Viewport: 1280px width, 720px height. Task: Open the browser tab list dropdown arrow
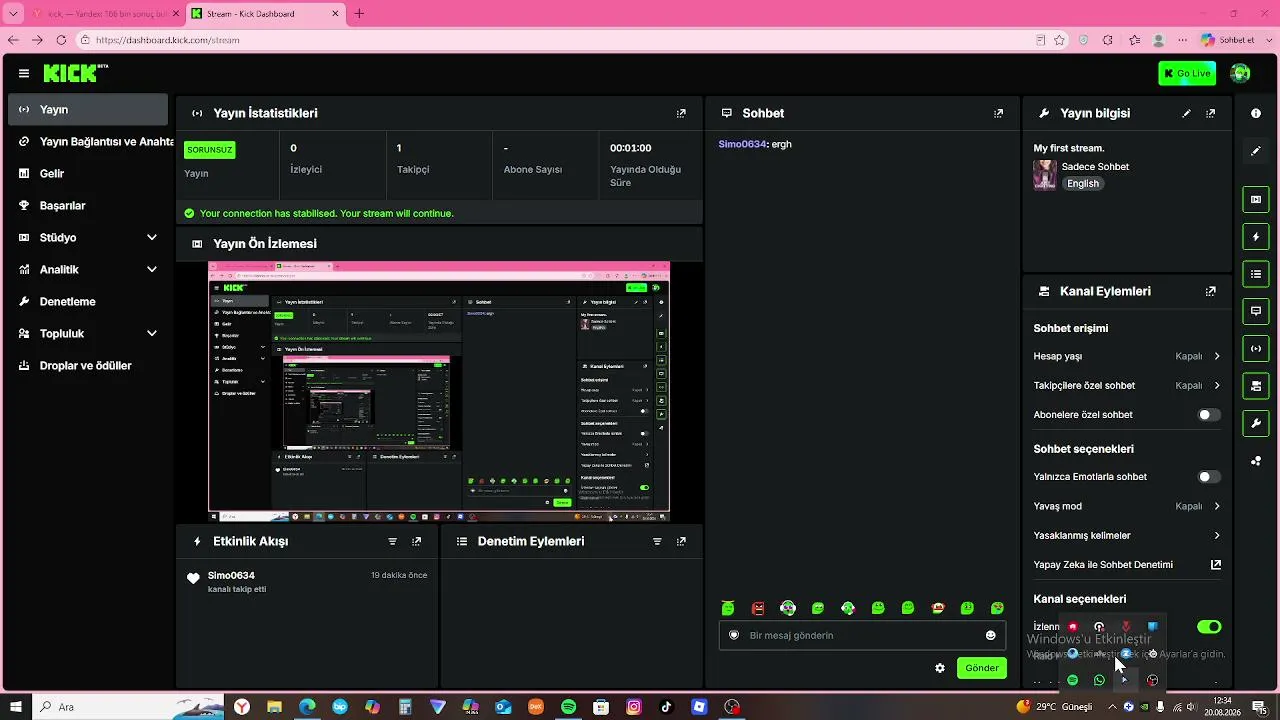coord(14,14)
